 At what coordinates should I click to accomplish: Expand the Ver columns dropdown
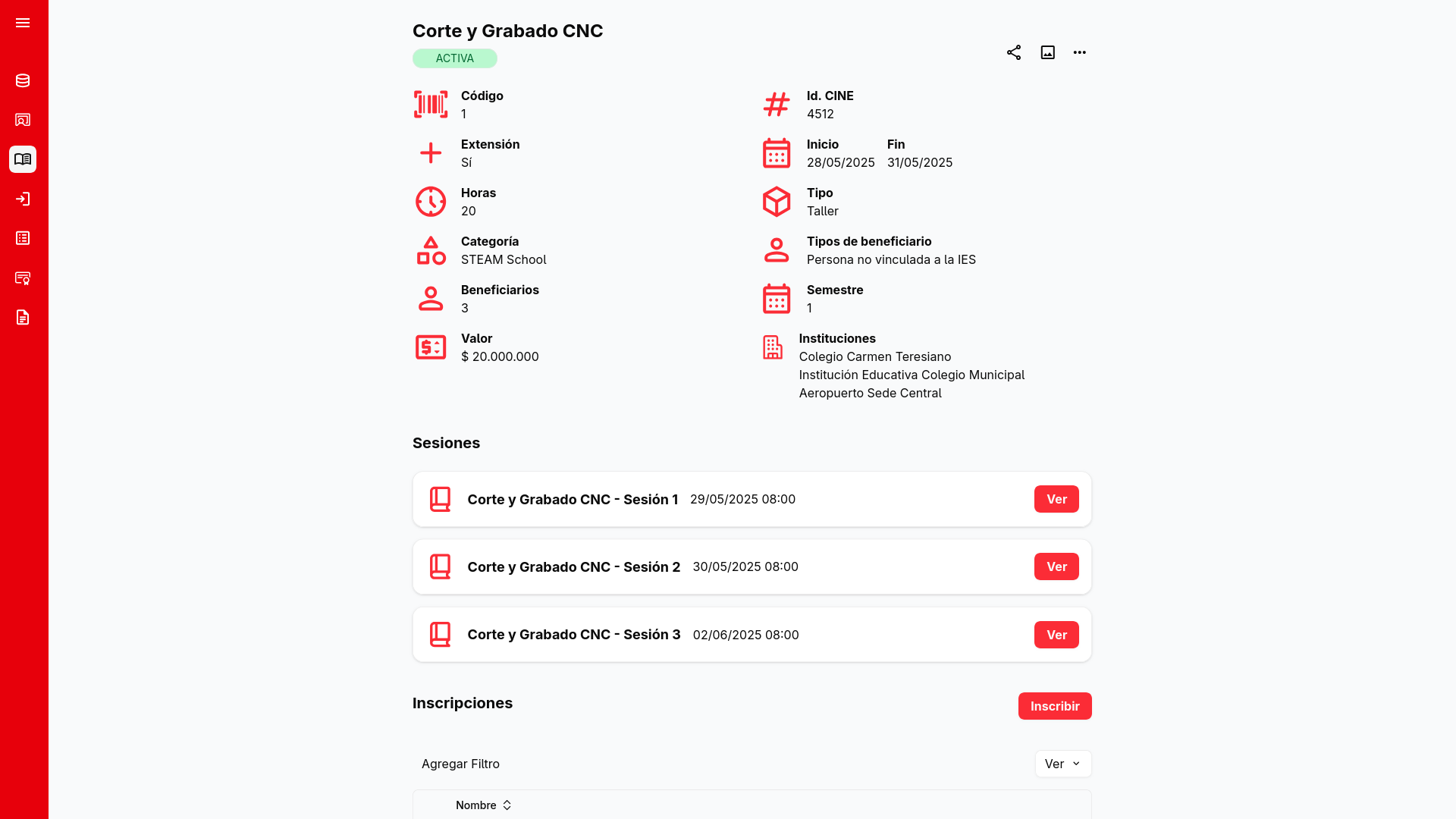[1062, 764]
